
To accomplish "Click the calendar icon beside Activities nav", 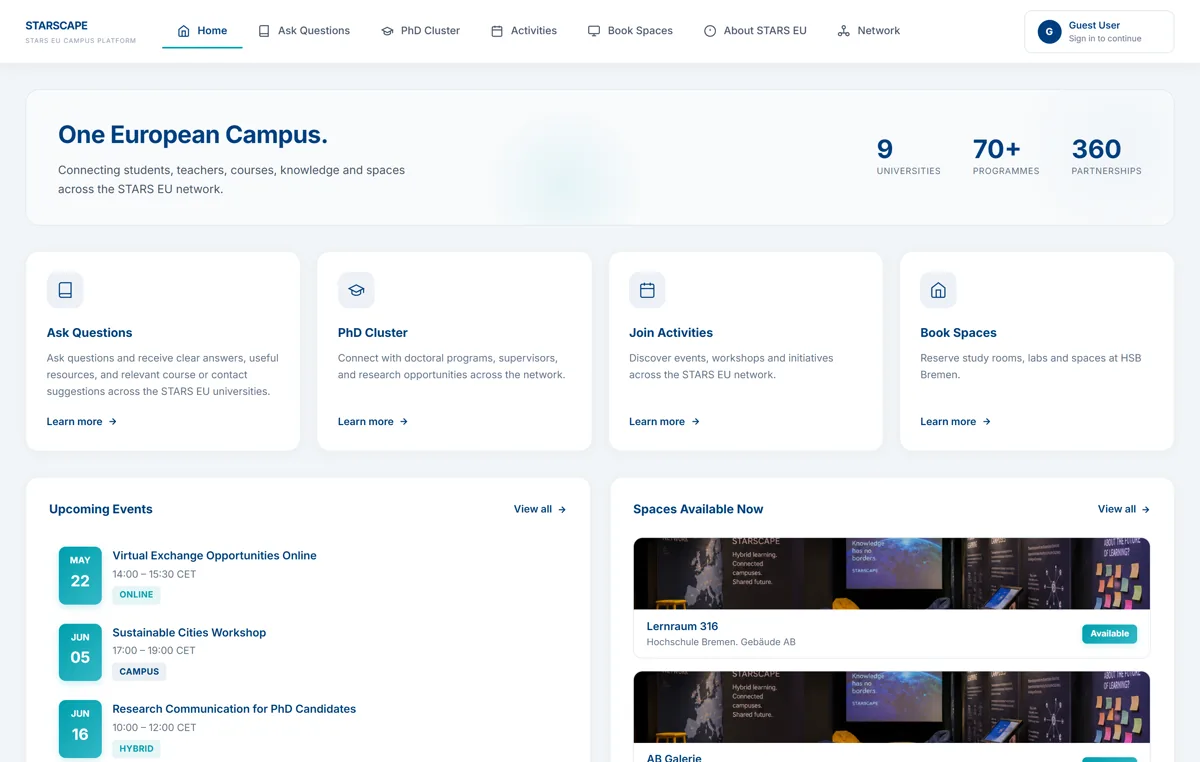I will pyautogui.click(x=497, y=31).
